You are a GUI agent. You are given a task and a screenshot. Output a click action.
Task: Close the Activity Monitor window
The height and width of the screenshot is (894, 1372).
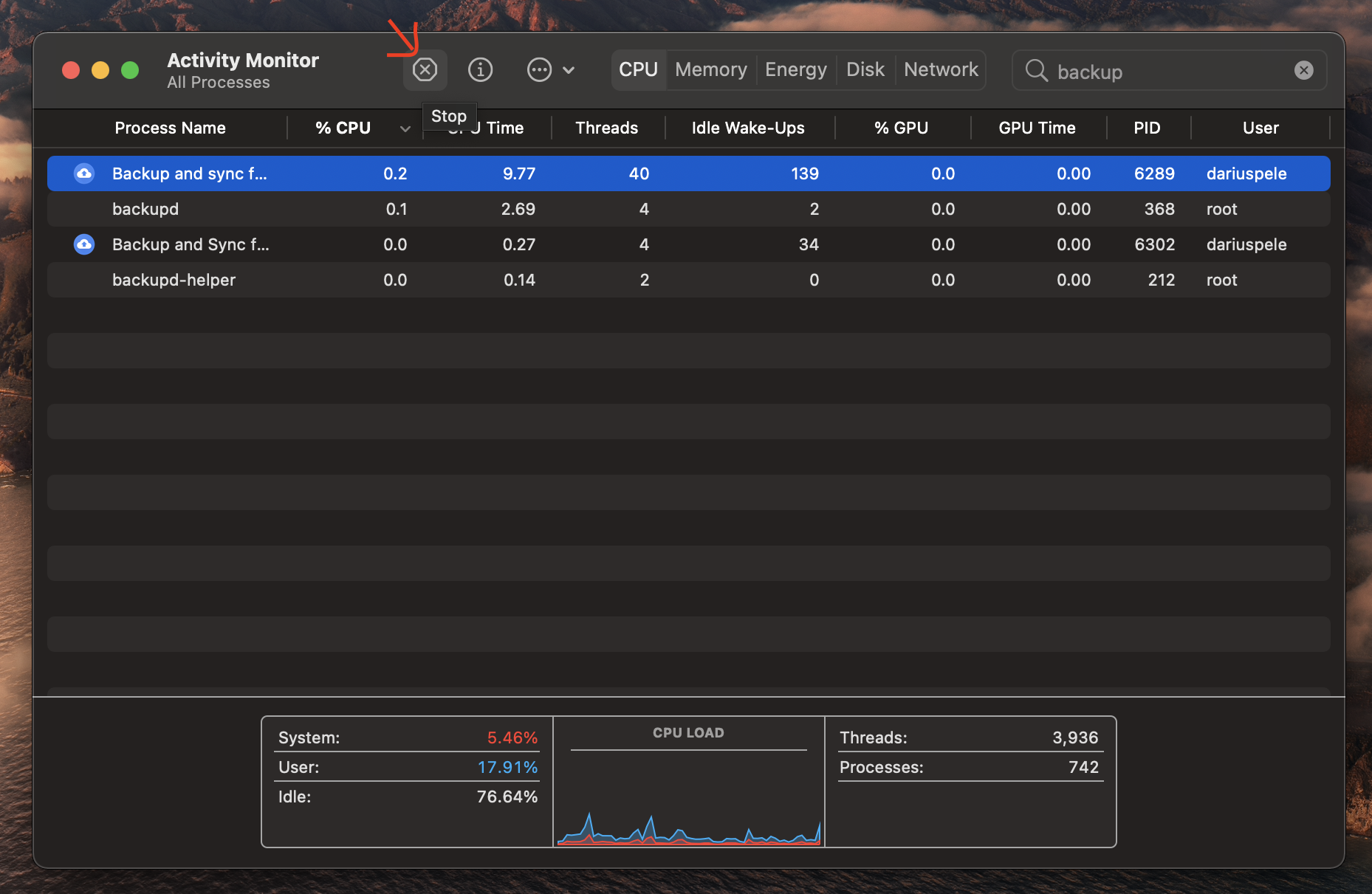[71, 70]
